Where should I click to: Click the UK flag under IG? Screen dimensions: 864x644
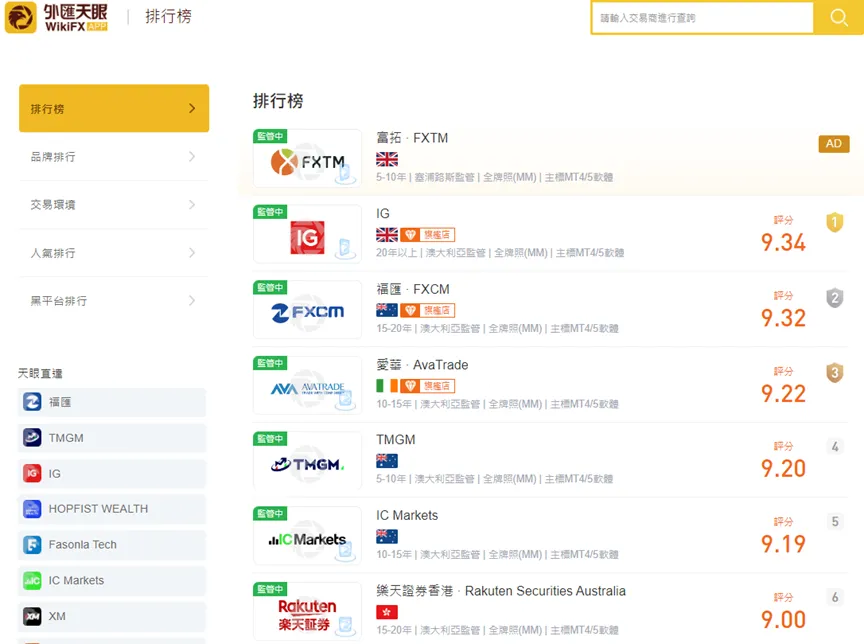pyautogui.click(x=387, y=235)
